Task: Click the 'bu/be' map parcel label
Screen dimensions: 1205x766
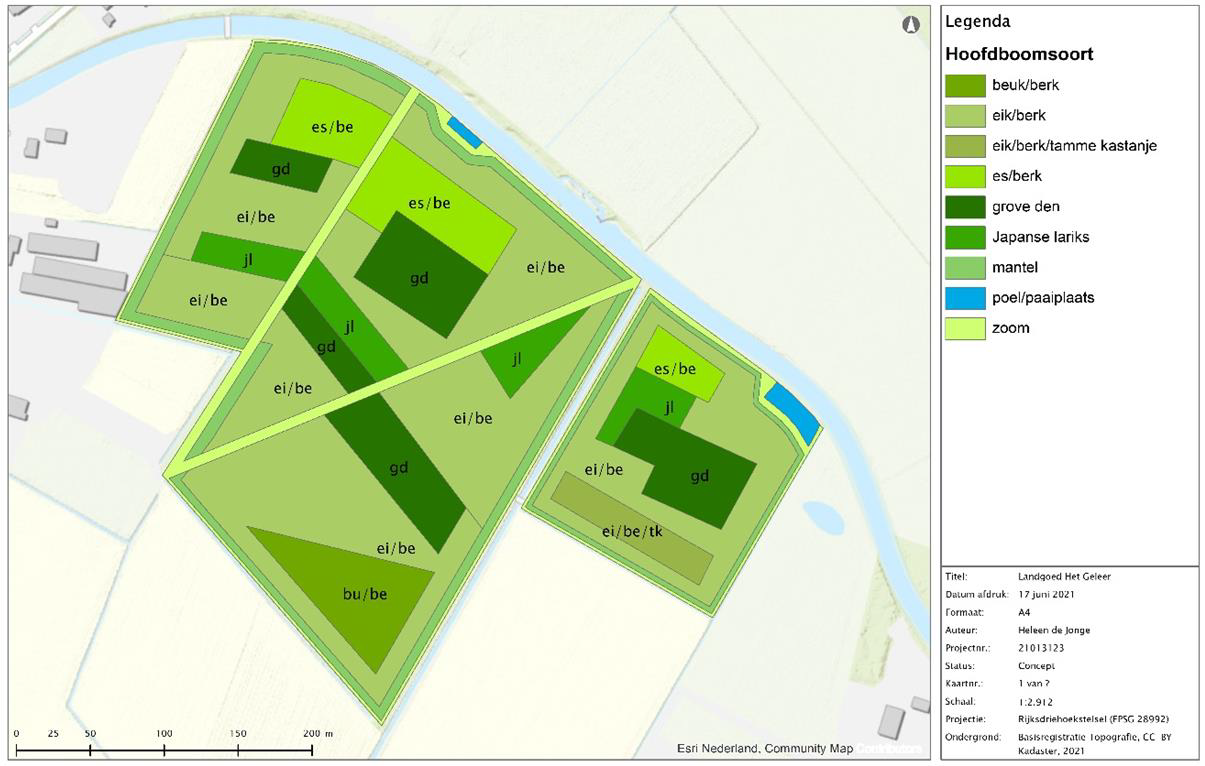Action: coord(364,594)
